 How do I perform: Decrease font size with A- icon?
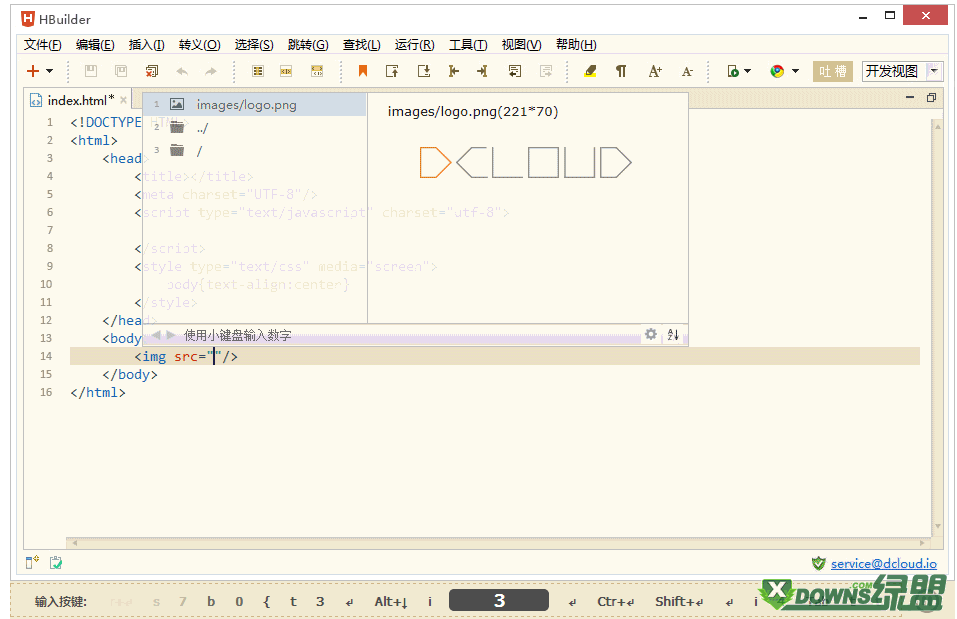tap(687, 71)
